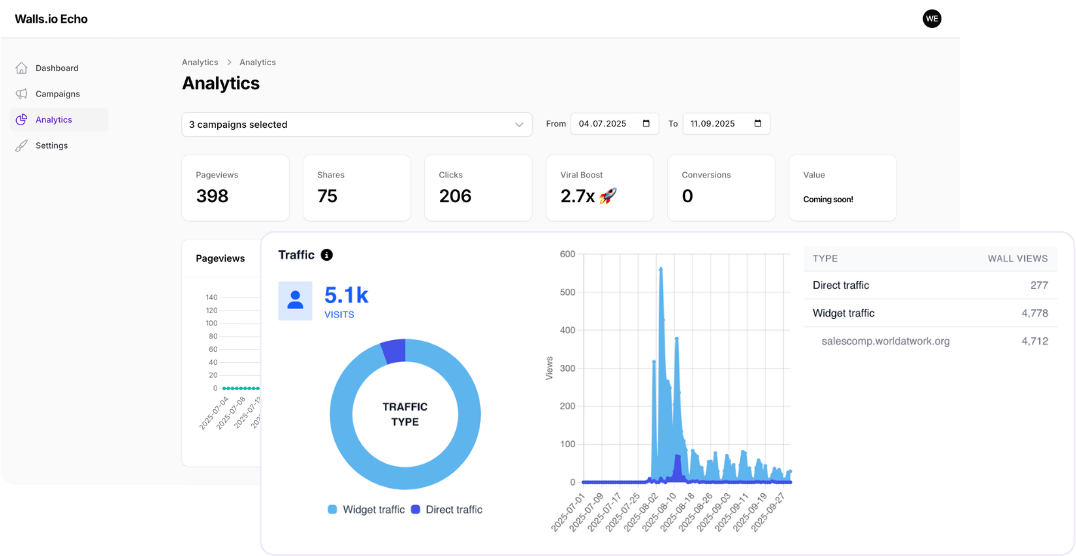Viewport: 1076px width, 556px height.
Task: Select the Analytics sidebar item
Action: 59,119
